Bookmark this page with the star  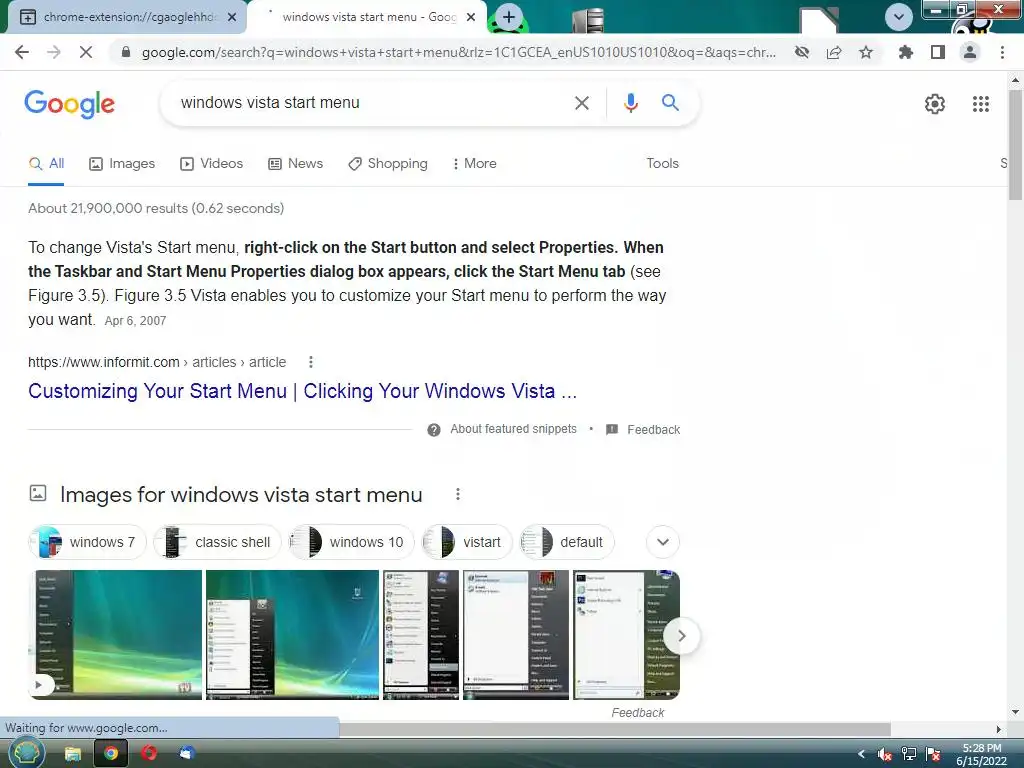pos(866,52)
